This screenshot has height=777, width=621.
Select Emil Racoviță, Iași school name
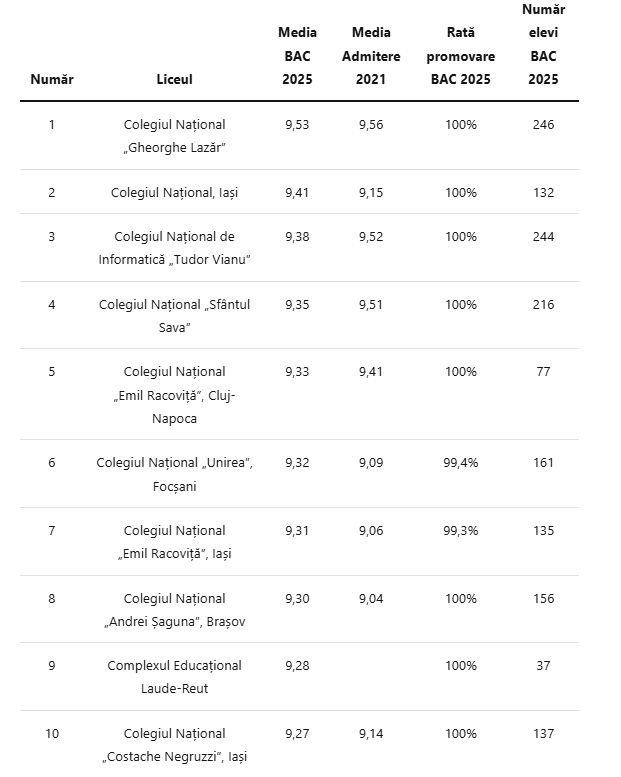[174, 542]
